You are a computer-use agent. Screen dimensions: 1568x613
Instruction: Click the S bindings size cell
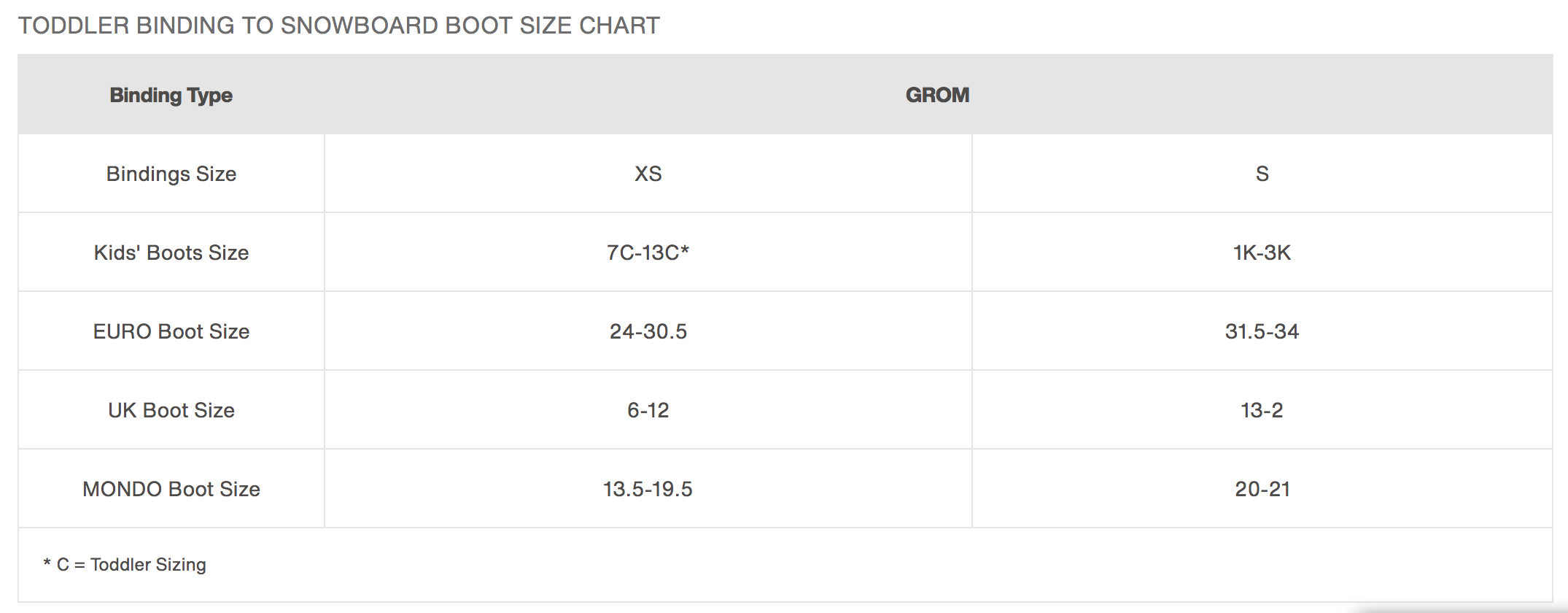1262,174
